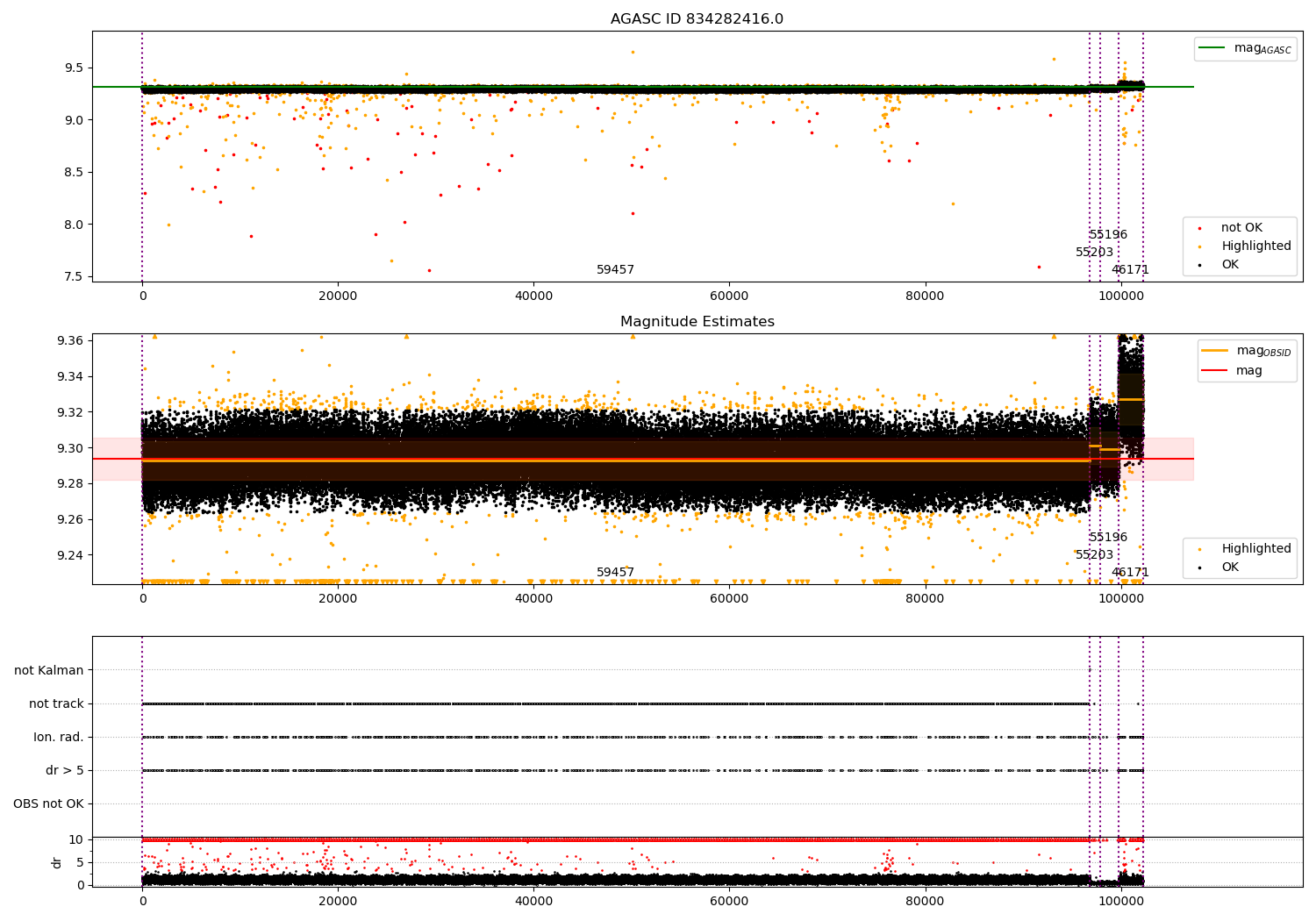Click the 'Magnitude Estimates' plot title
Viewport: 1316px width, 921px height.
[x=697, y=322]
